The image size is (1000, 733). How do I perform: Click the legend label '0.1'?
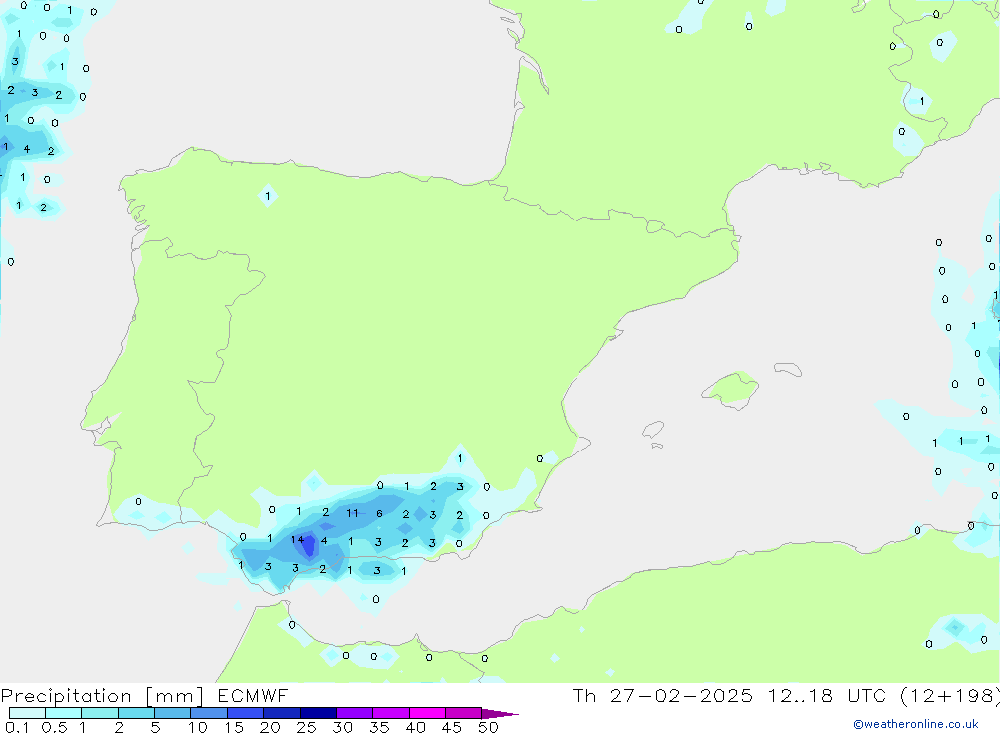(x=17, y=727)
